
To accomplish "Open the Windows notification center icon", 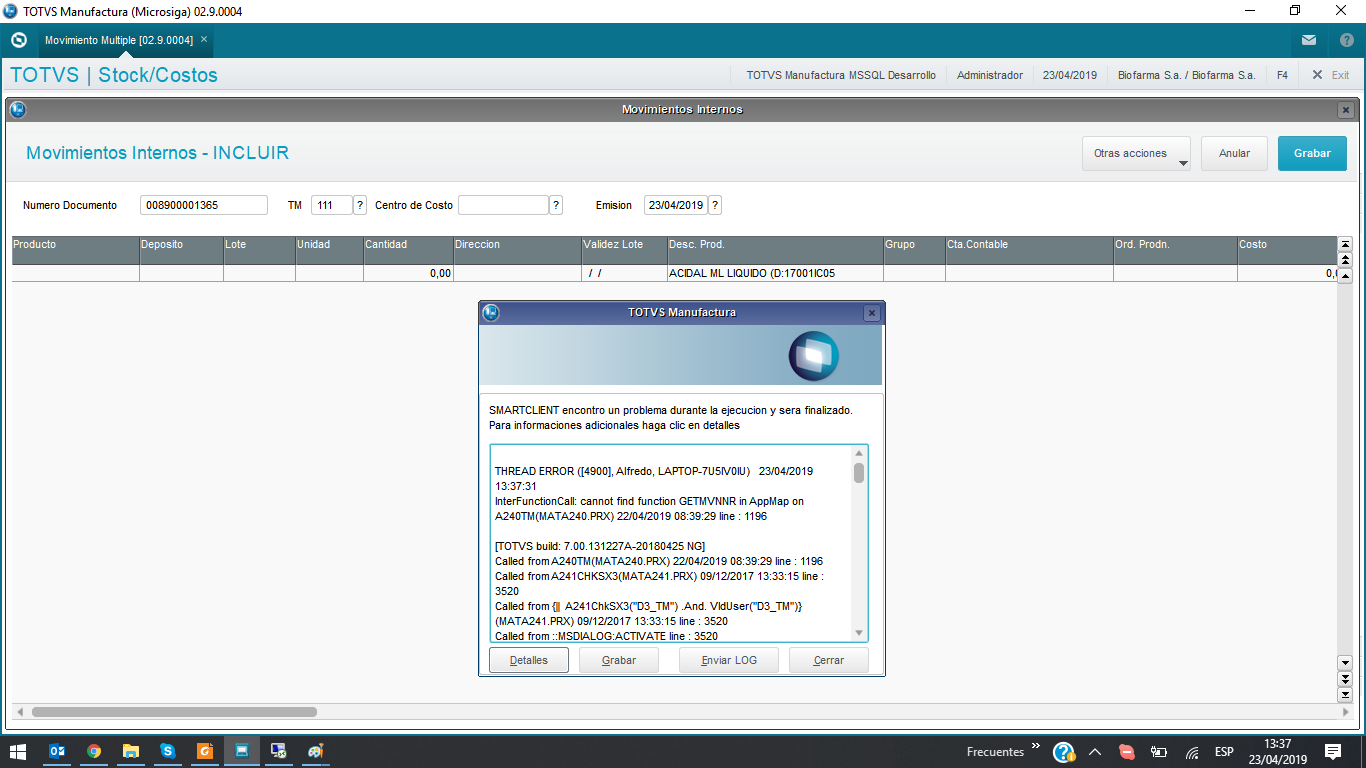I will tap(1333, 751).
